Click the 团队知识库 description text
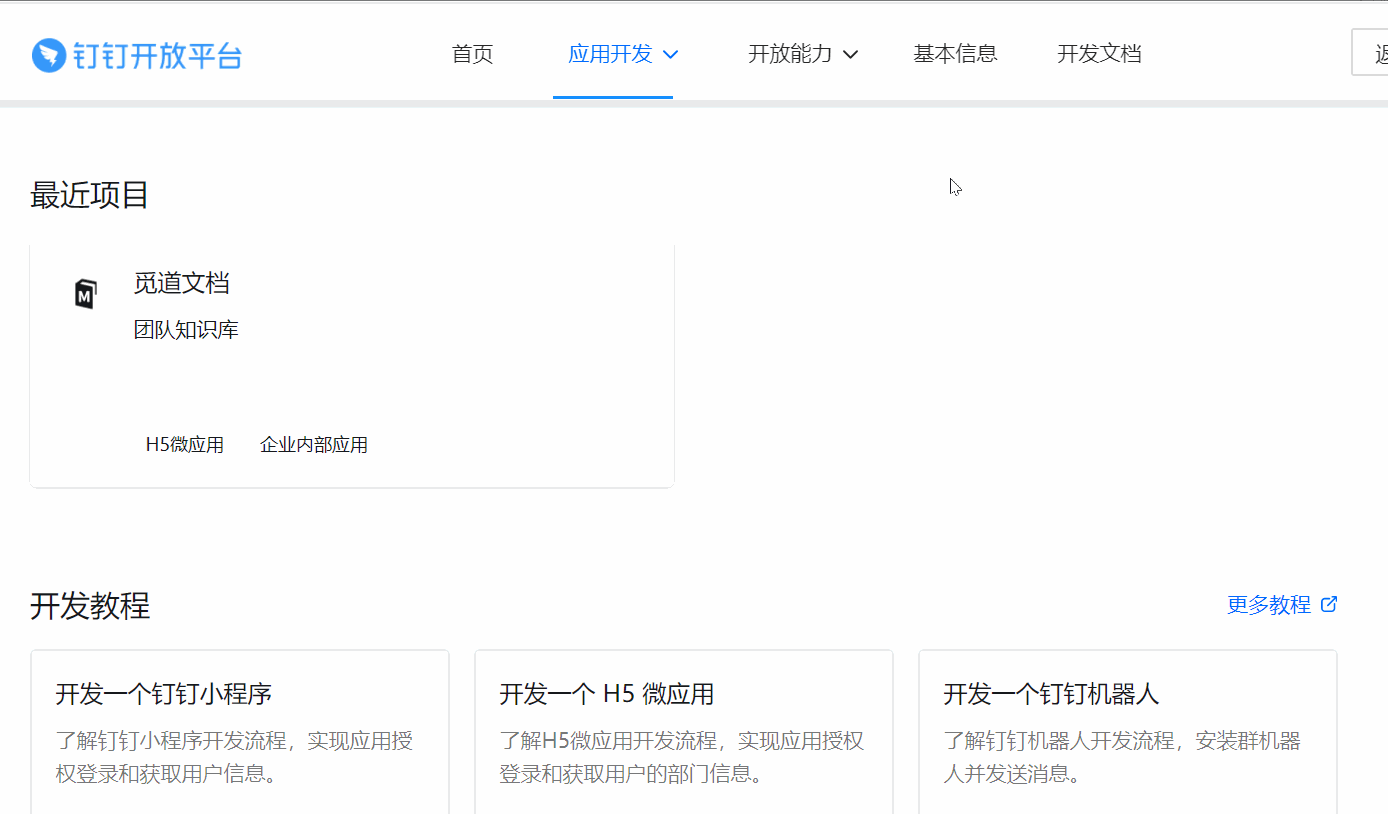Viewport: 1388px width, 814px height. (186, 330)
